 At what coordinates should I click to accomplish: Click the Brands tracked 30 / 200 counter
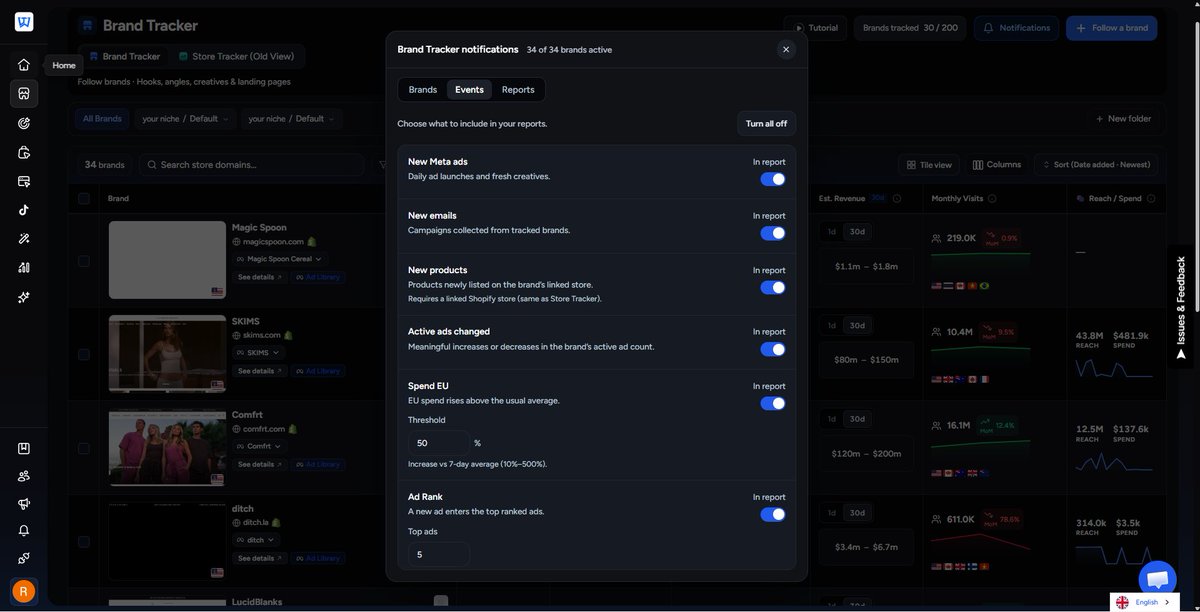tap(910, 28)
